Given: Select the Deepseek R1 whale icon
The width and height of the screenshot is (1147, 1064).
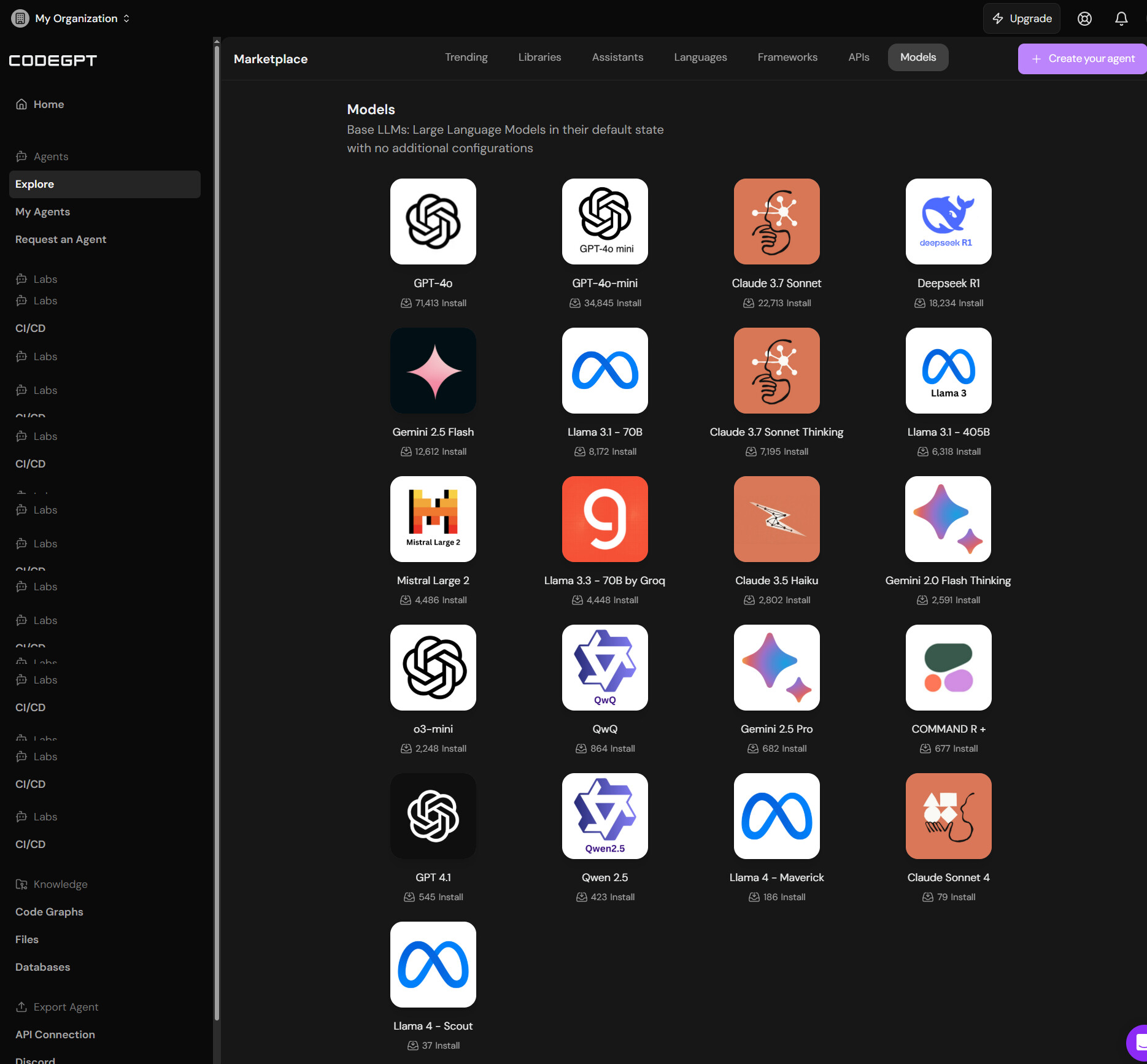Looking at the screenshot, I should tap(948, 222).
